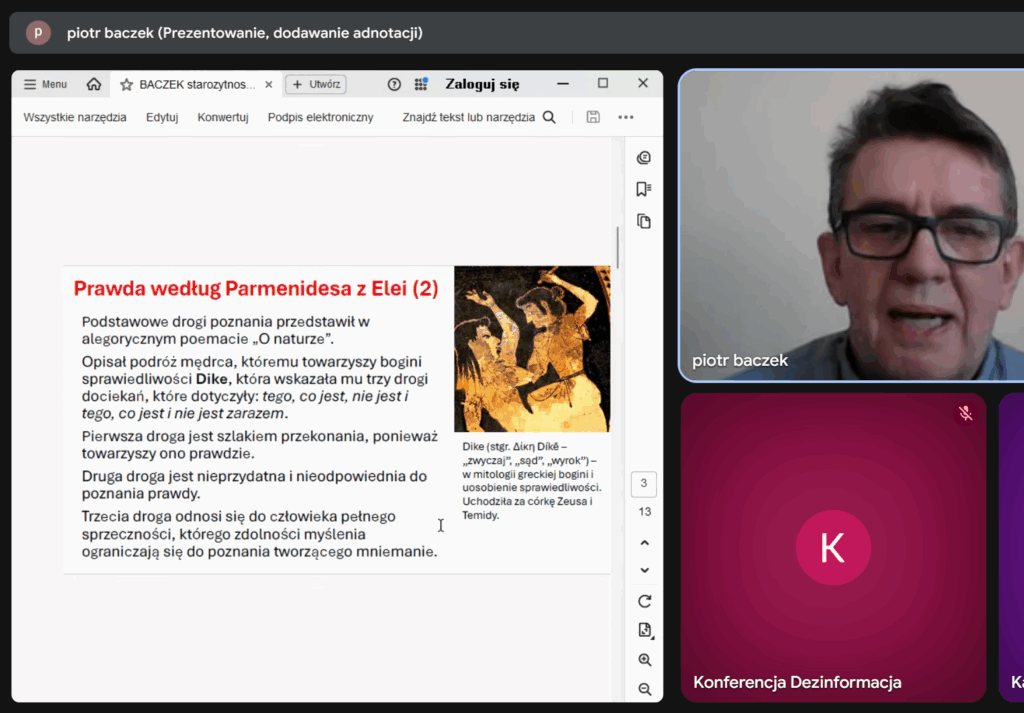This screenshot has width=1024, height=713.
Task: Save the document with the disk icon
Action: [593, 117]
